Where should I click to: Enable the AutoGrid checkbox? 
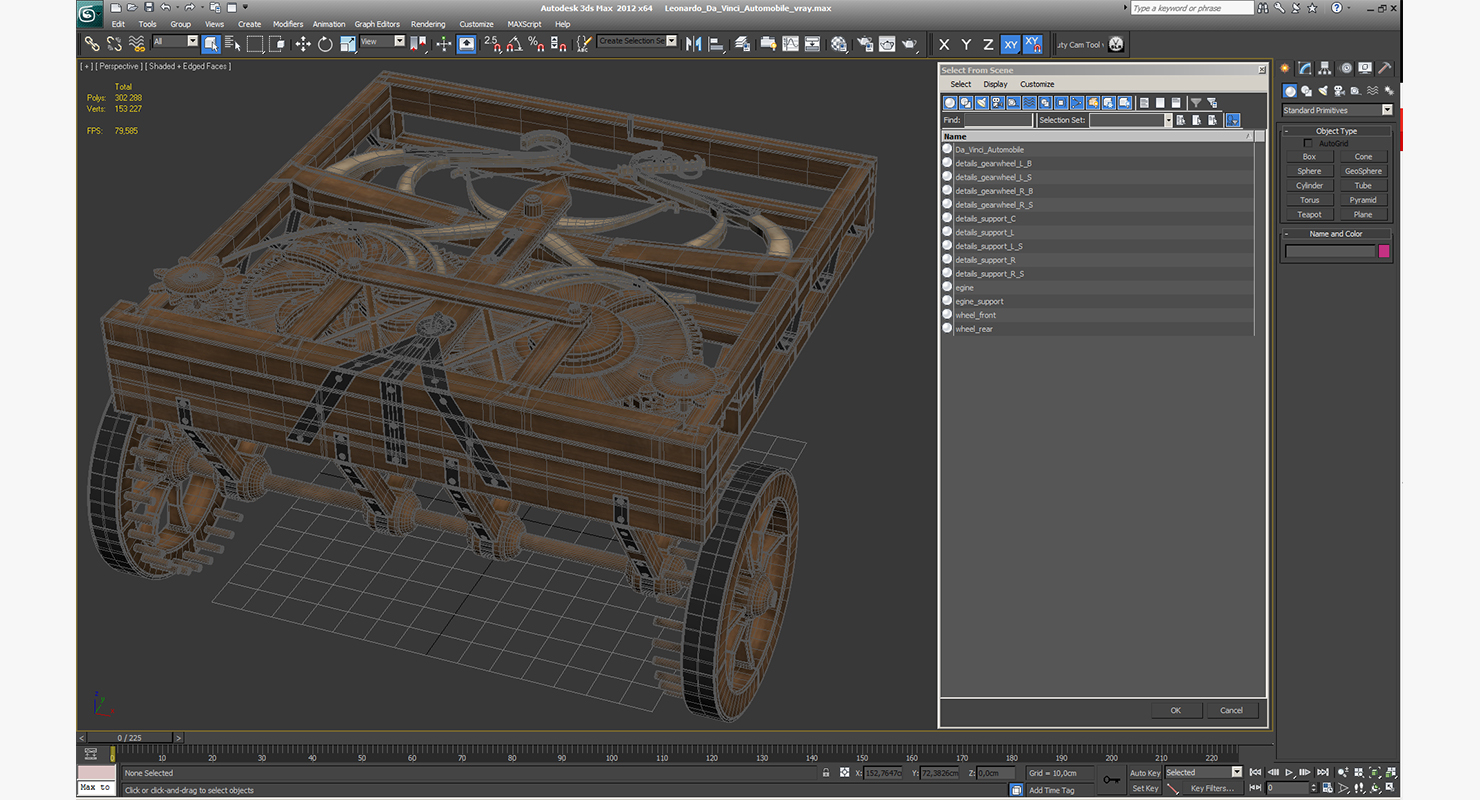1307,143
